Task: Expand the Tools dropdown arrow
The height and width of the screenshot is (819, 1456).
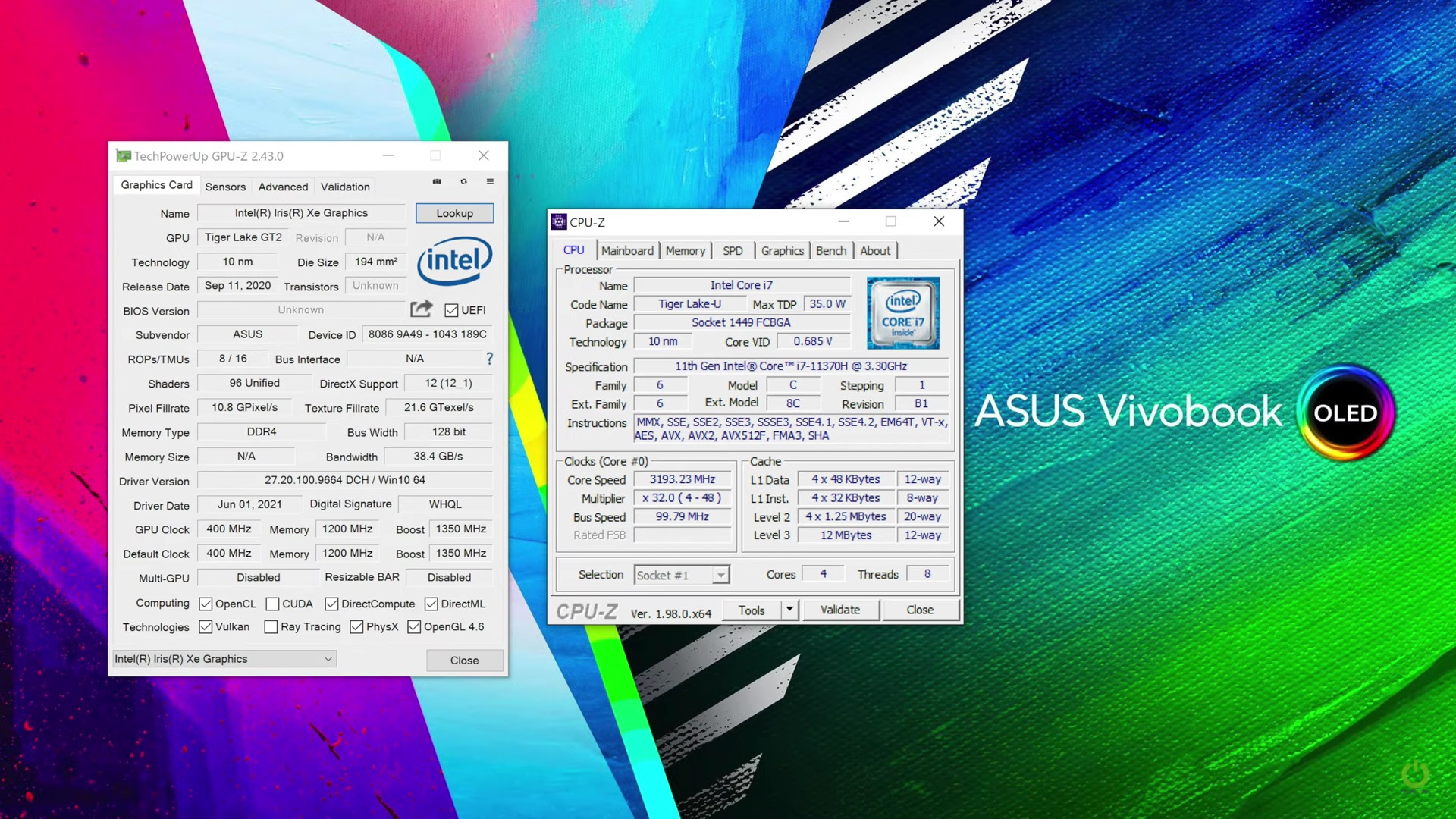Action: pos(789,610)
